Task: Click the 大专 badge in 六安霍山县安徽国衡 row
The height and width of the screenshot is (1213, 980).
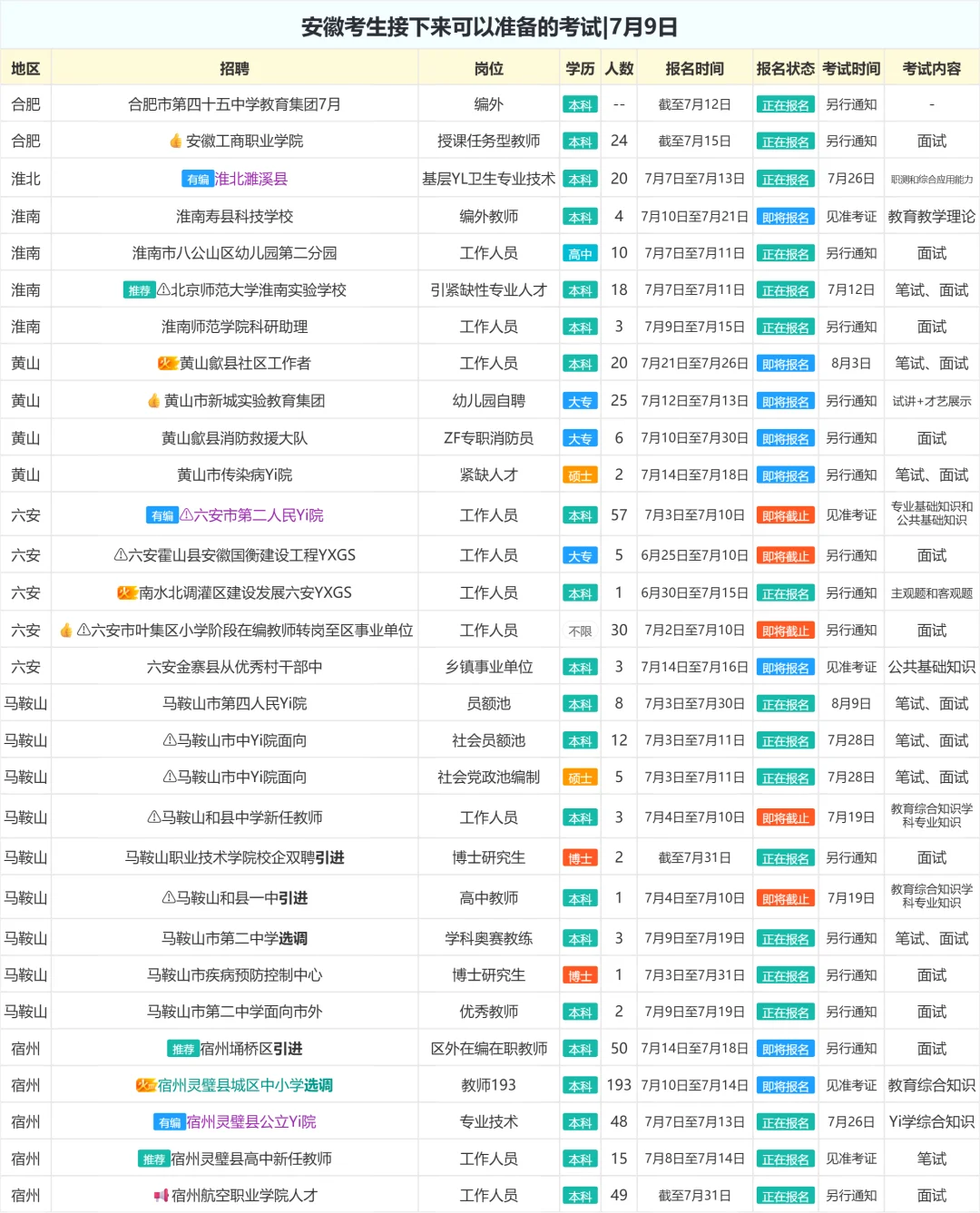Action: tap(580, 556)
